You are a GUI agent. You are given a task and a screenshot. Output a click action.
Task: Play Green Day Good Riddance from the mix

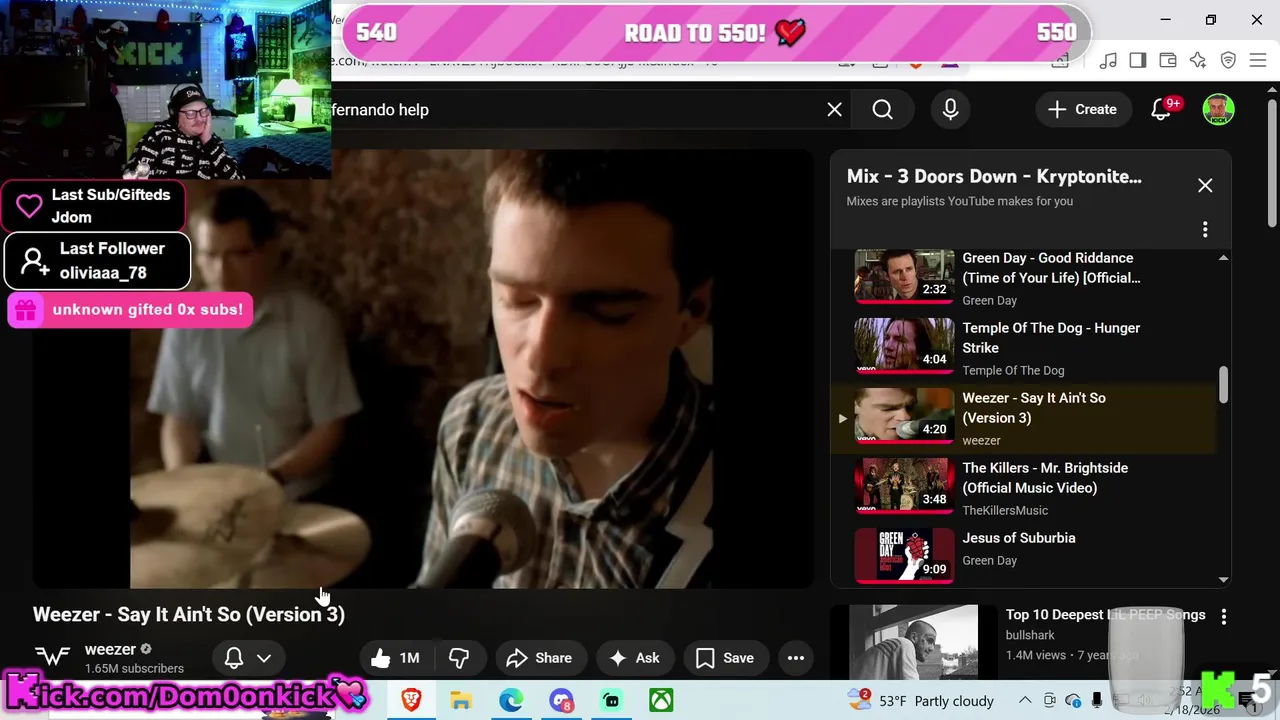coord(1025,279)
